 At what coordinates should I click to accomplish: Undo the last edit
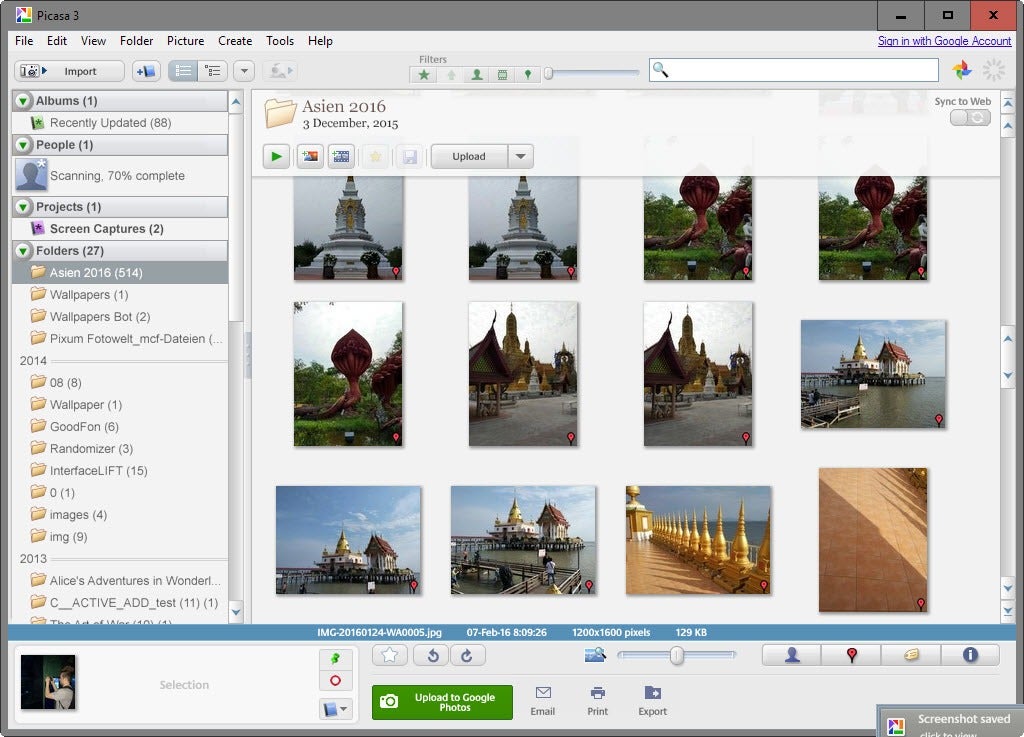[x=432, y=655]
